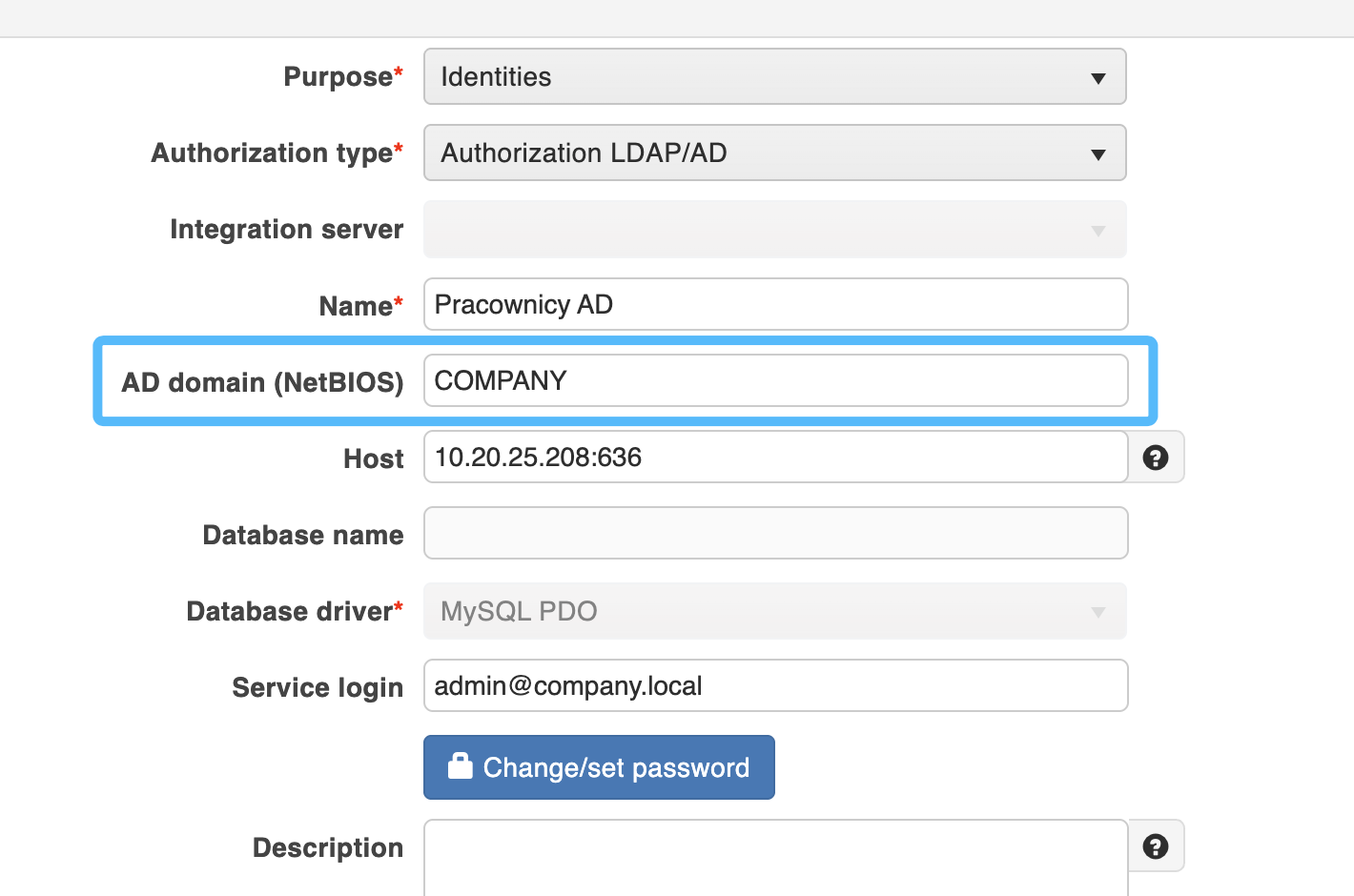Screen dimensions: 1354x896
Task: Click the Service login label
Action: 317,688
